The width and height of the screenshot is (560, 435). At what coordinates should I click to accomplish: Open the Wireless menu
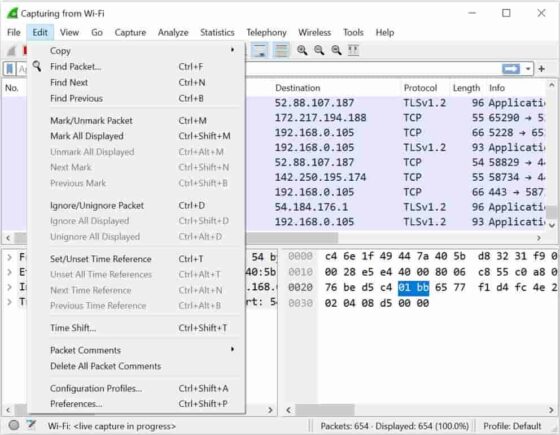tap(315, 32)
